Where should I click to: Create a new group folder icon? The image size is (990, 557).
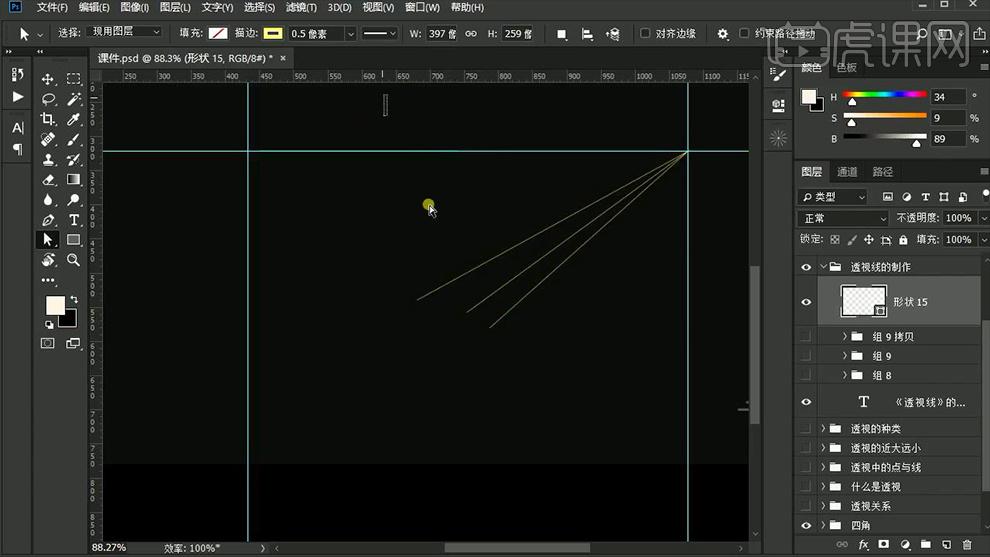pos(926,544)
